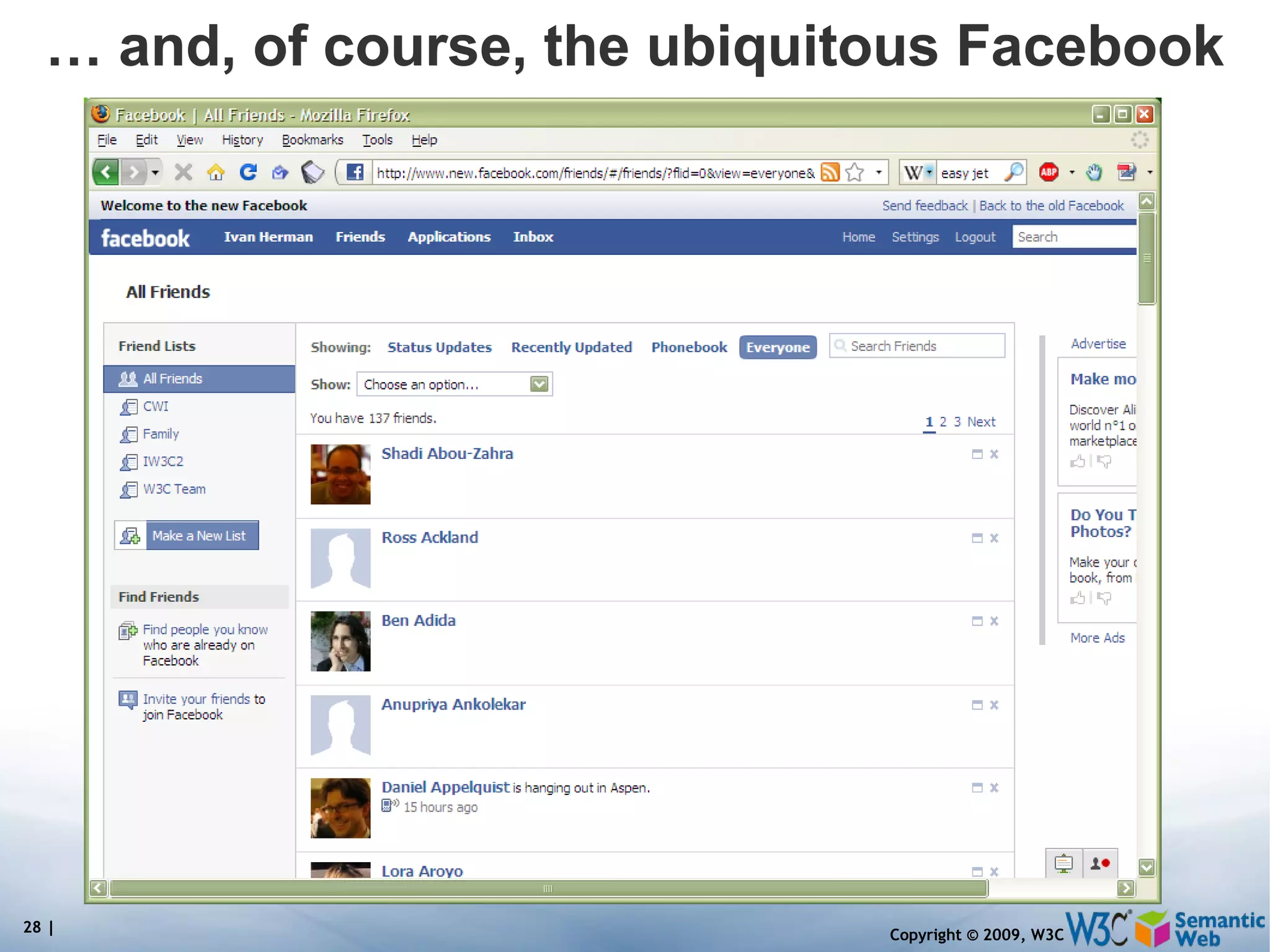Go back with the Firefox back arrow
The width and height of the screenshot is (1270, 952).
point(106,172)
